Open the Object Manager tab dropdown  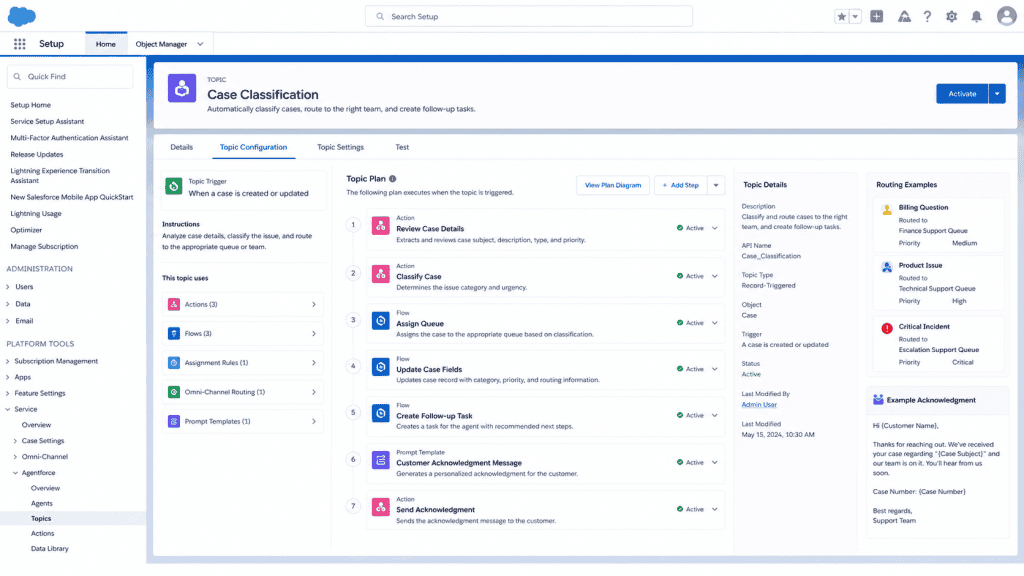(x=200, y=44)
